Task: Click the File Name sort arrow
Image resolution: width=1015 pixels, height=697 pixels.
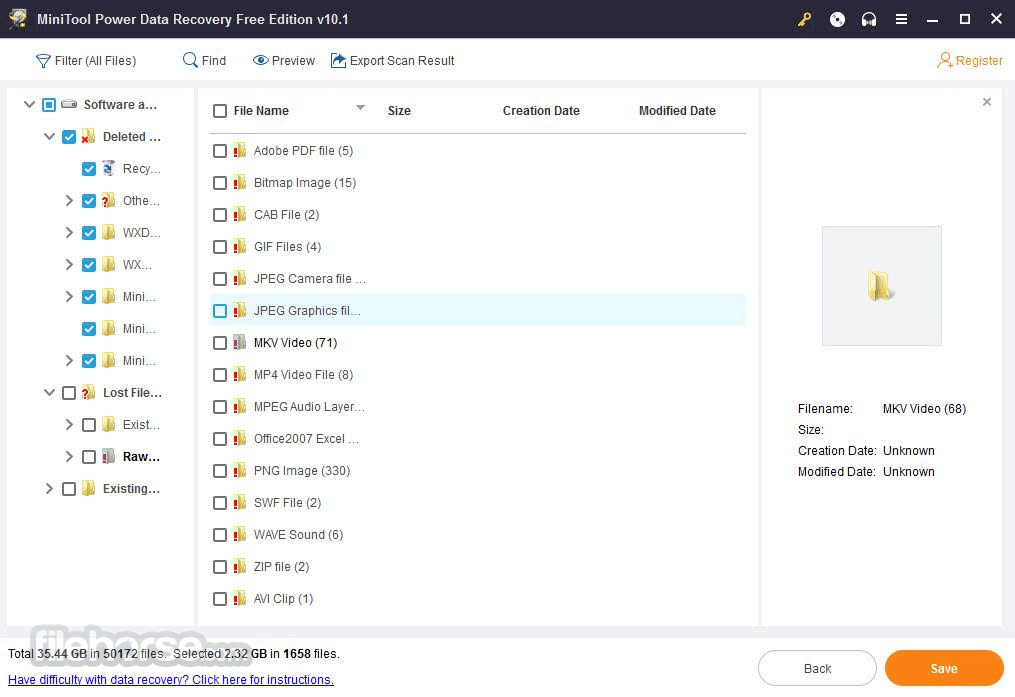Action: [361, 107]
